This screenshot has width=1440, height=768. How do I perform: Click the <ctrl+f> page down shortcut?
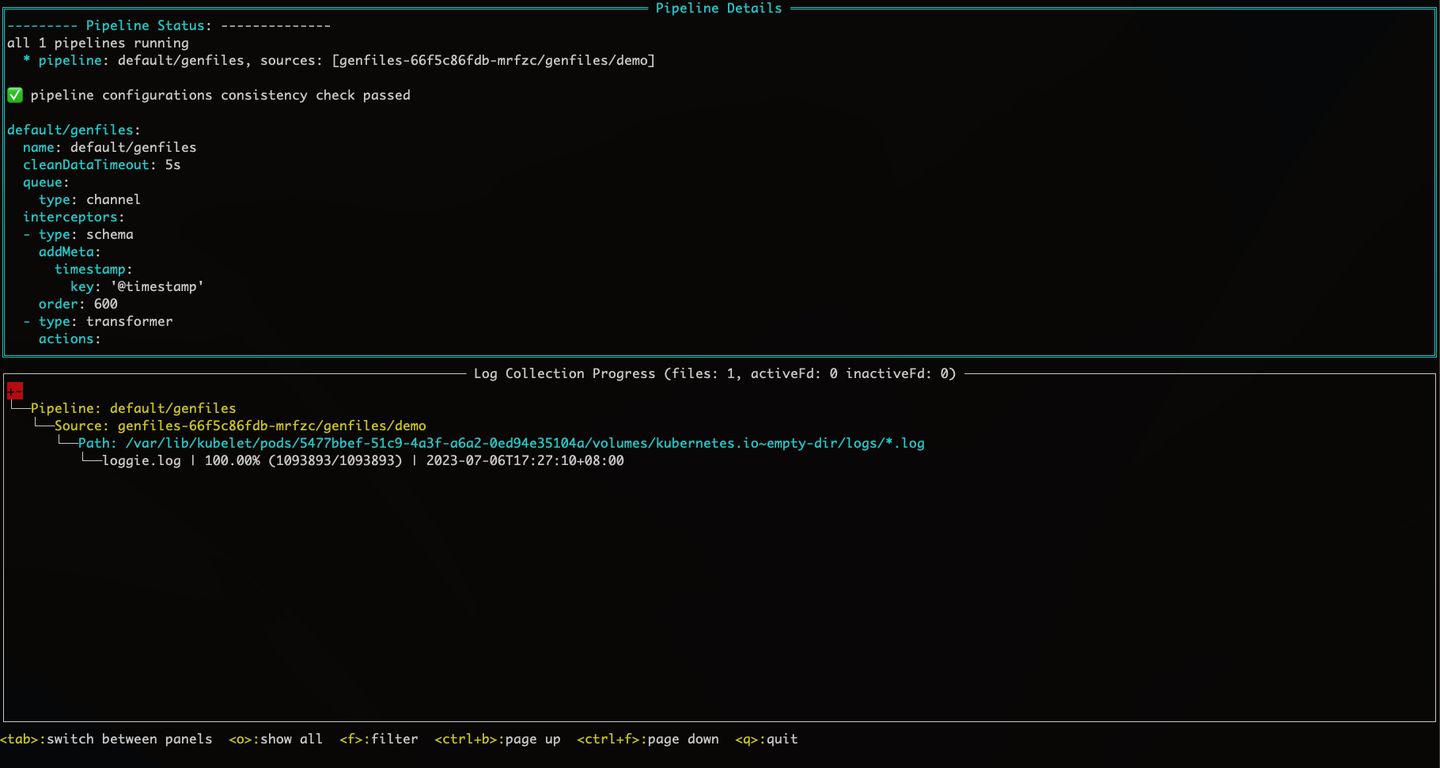(647, 739)
